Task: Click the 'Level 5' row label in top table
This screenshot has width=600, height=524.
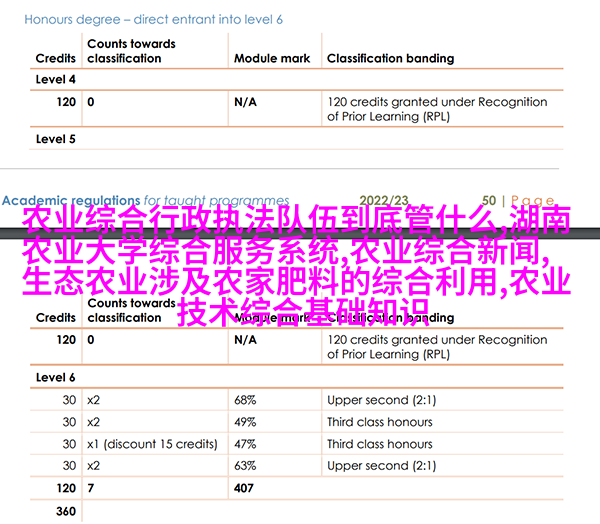Action: click(56, 139)
